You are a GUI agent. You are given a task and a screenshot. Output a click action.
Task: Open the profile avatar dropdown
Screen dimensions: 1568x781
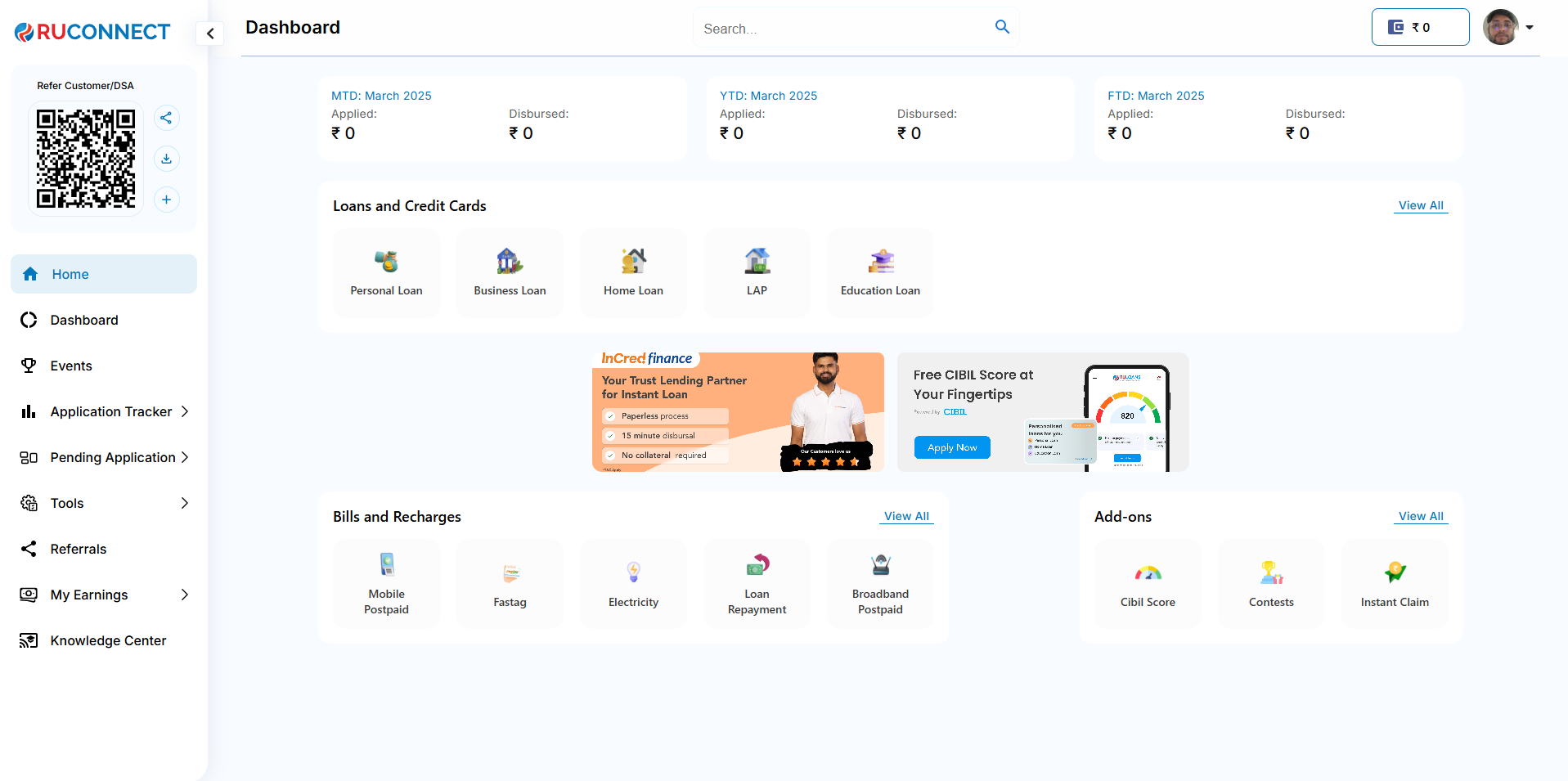(x=1509, y=27)
